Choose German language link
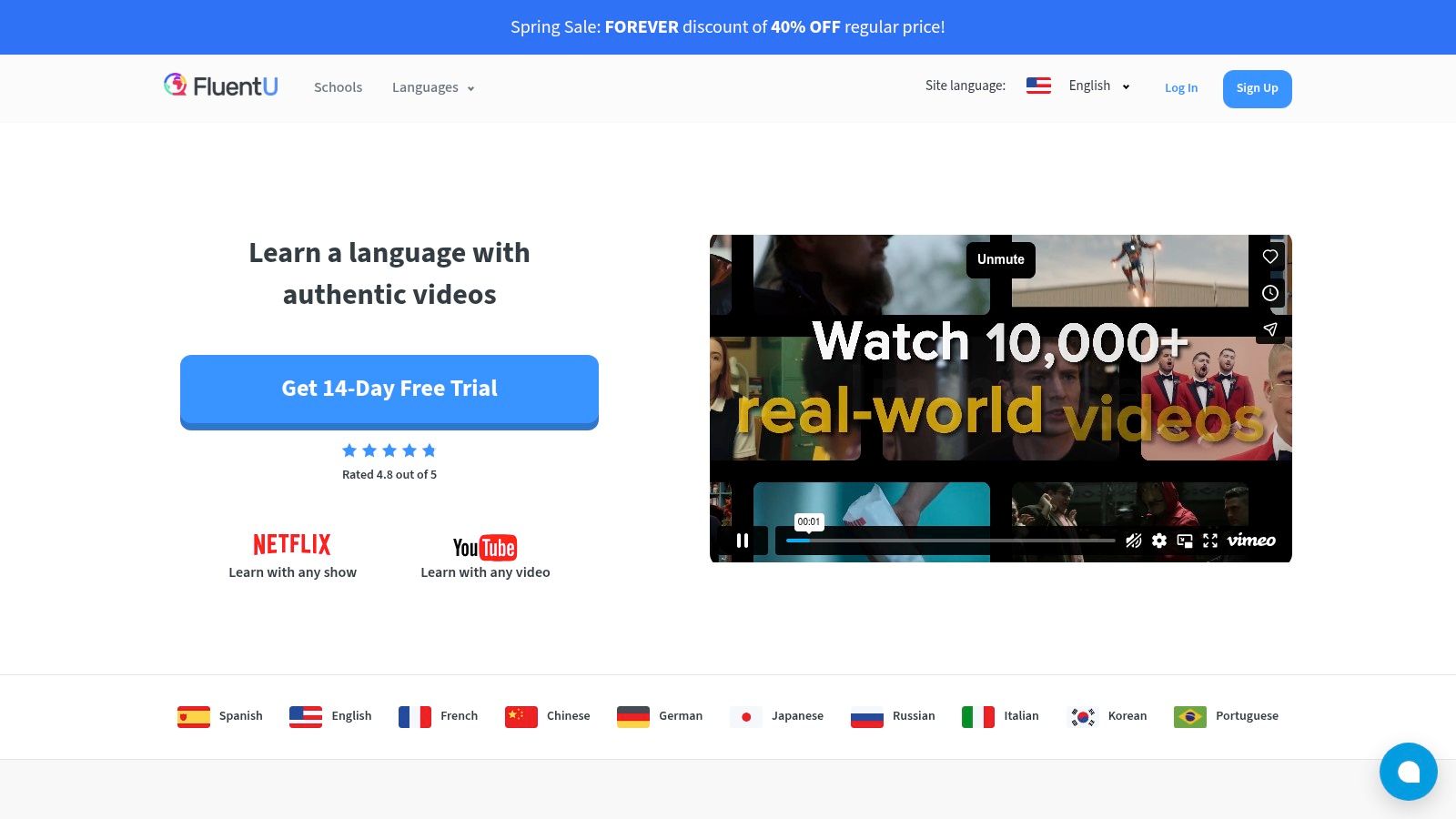 (x=660, y=716)
